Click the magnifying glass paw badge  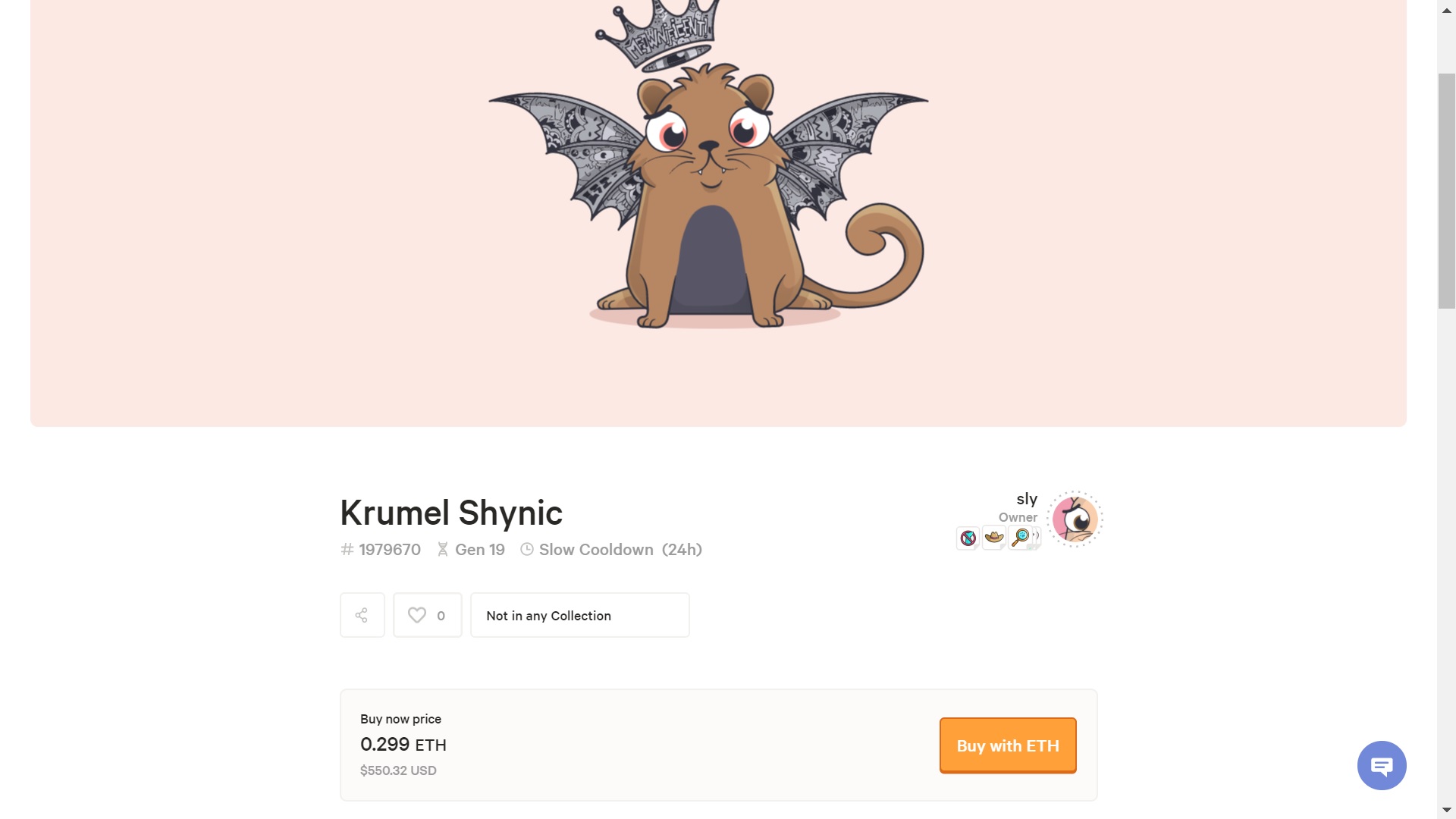[1021, 538]
